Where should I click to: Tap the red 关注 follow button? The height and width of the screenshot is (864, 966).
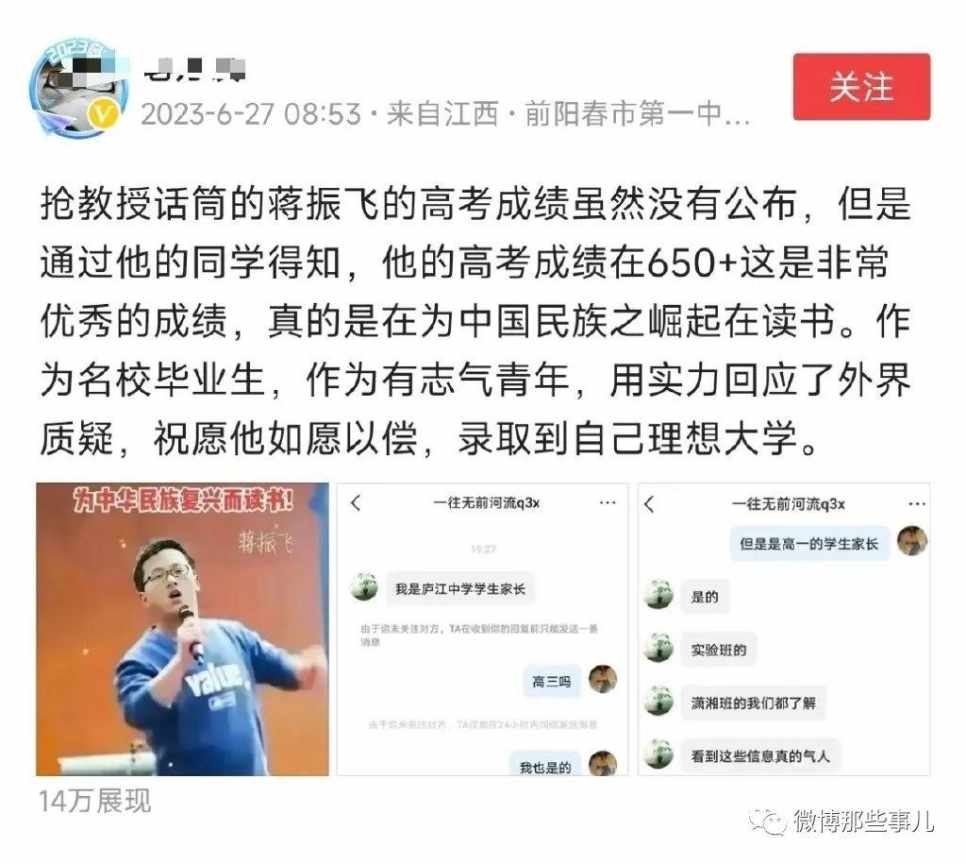pyautogui.click(x=861, y=86)
